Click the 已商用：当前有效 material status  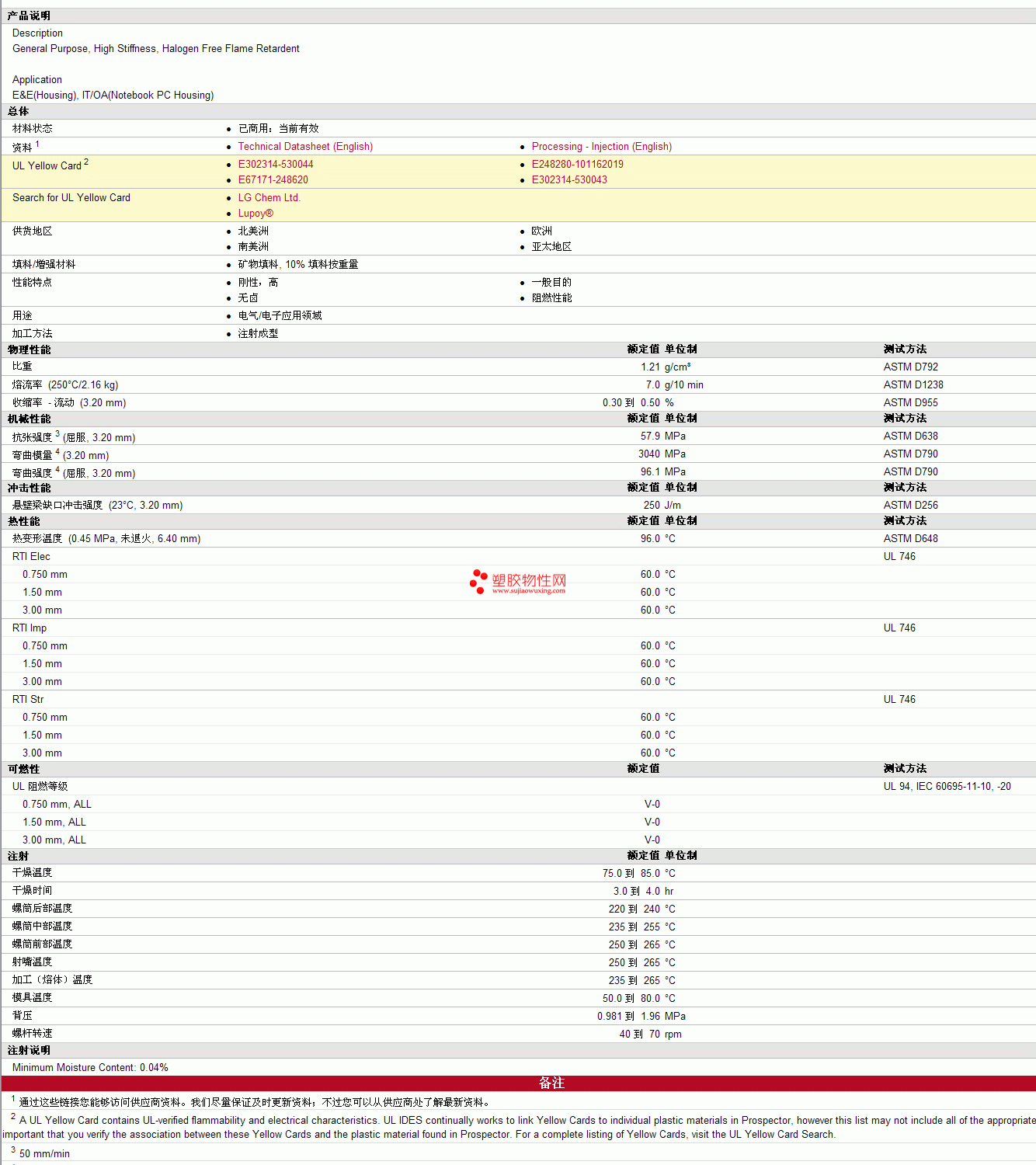278,128
